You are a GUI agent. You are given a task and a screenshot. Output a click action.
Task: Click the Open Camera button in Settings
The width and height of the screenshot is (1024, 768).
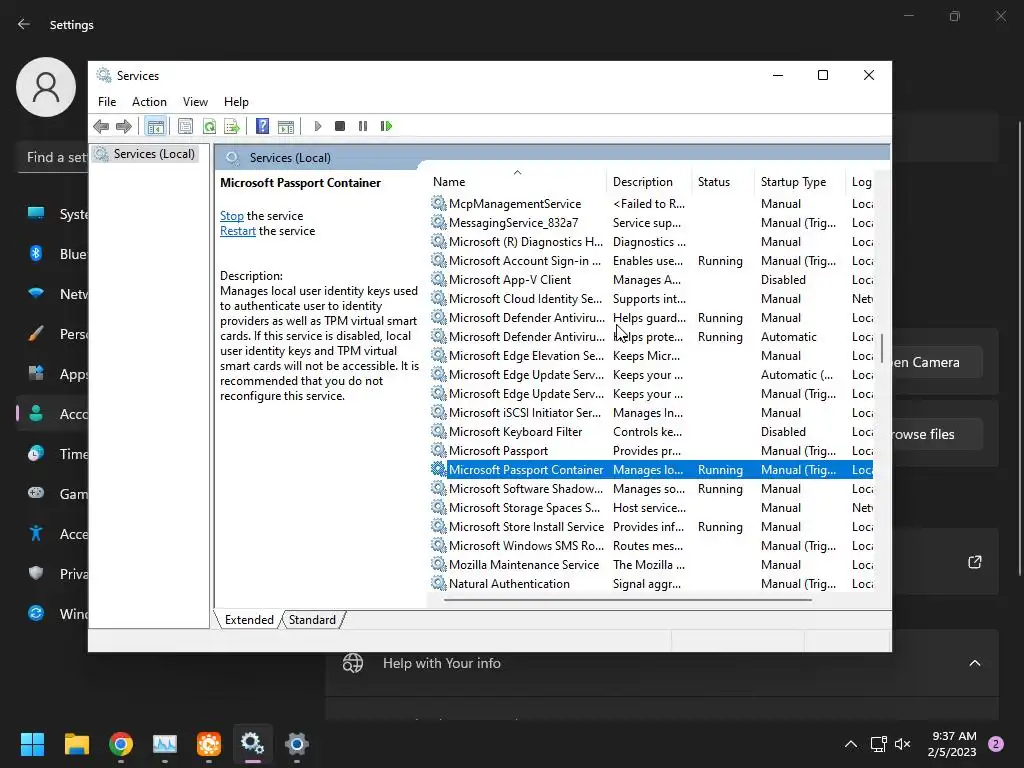click(x=937, y=362)
